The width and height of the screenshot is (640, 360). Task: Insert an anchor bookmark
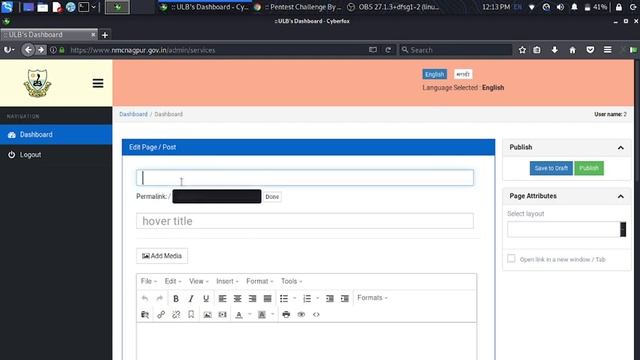191,314
